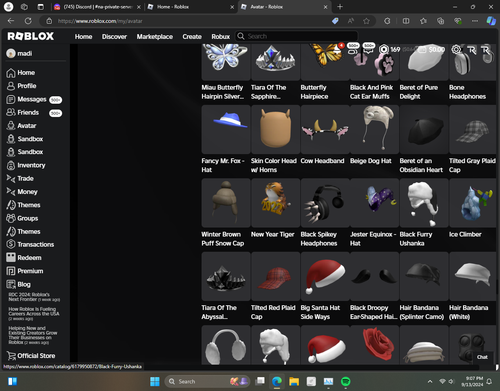Open Inventory in the sidebar
Screen dimensions: 500x391
pyautogui.click(x=26, y=165)
